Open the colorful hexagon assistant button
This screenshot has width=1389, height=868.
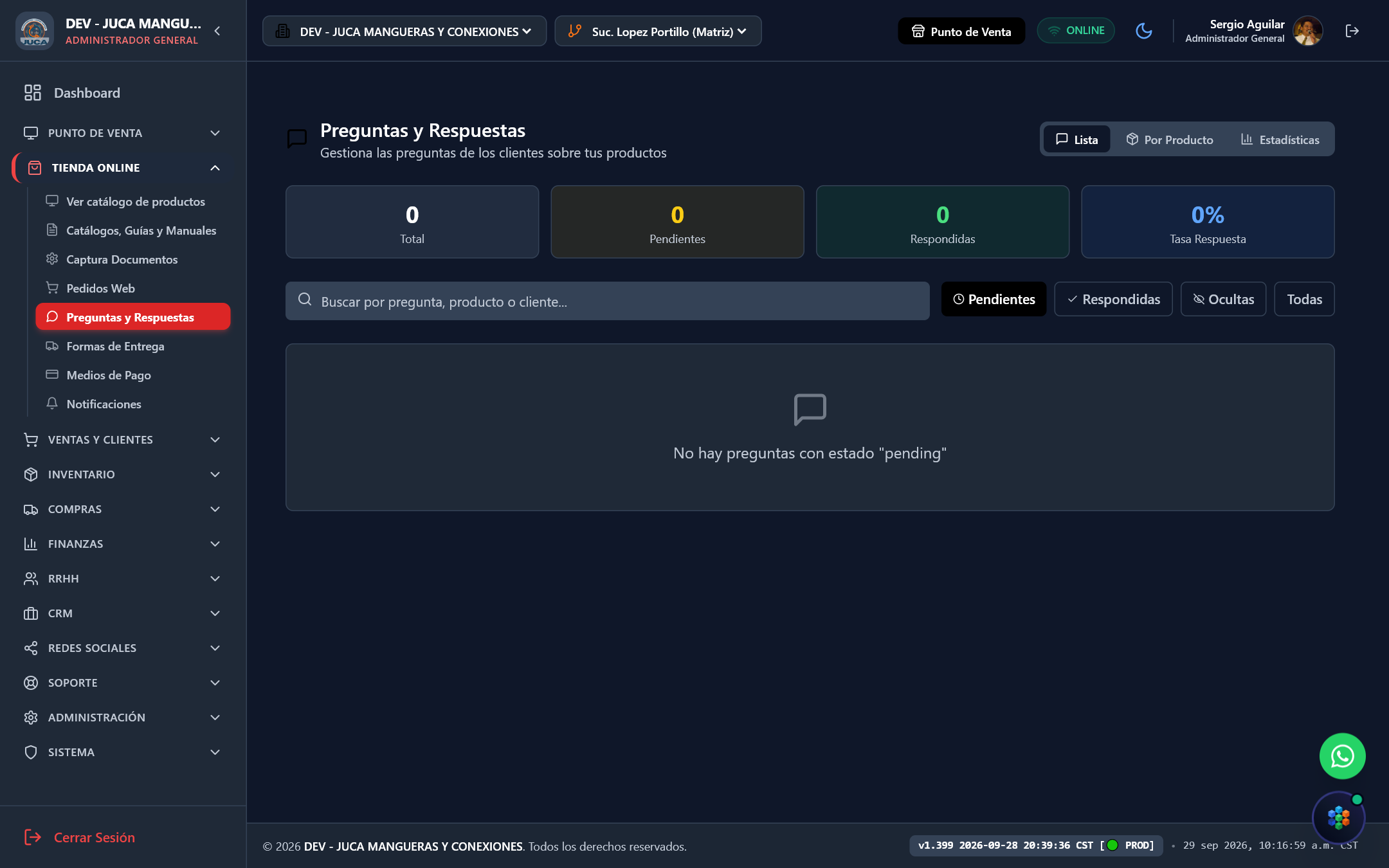(x=1338, y=817)
